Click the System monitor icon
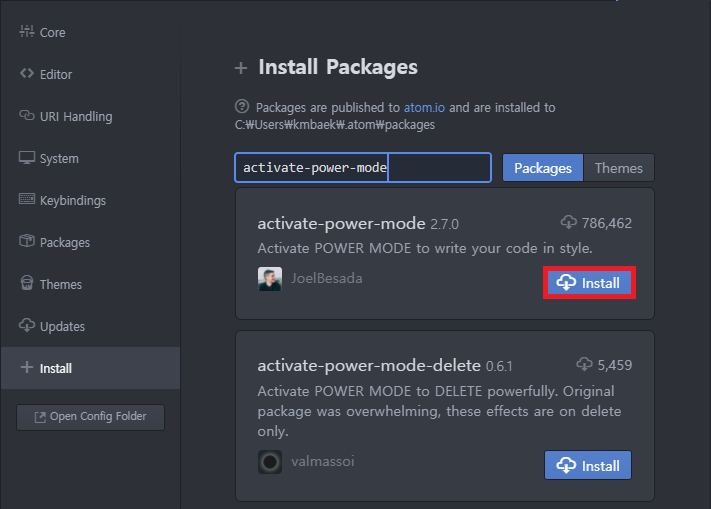Screen dimensions: 711x509 coord(27,157)
